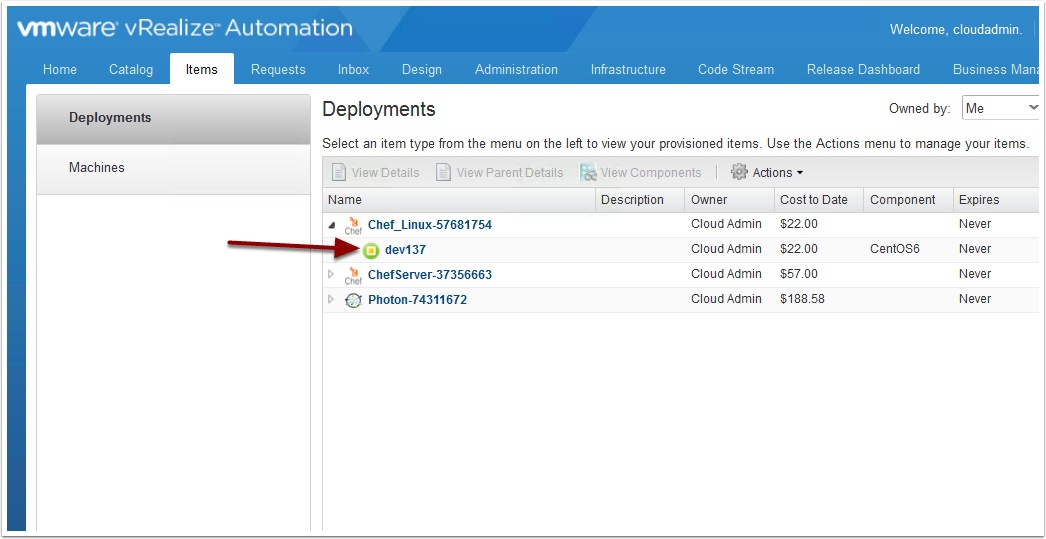Click the Welcome, cloudadmin text
Screen dimensions: 1046x539
pyautogui.click(x=956, y=29)
